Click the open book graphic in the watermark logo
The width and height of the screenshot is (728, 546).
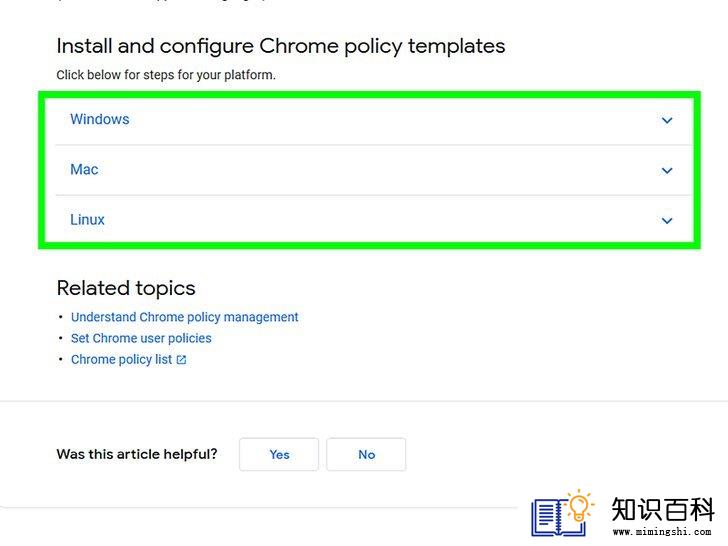(x=552, y=517)
